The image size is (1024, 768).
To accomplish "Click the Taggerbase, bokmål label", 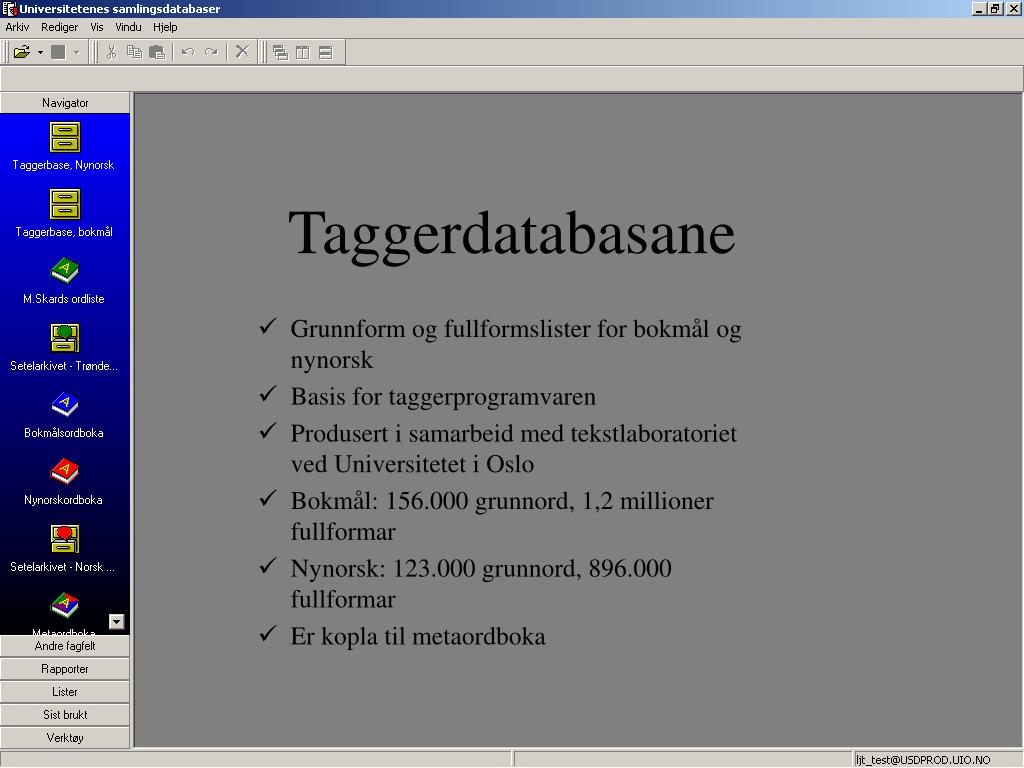I will pyautogui.click(x=64, y=232).
